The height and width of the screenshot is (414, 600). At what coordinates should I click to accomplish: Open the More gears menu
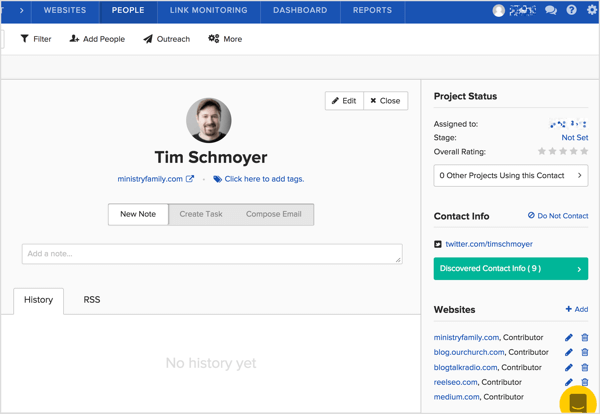tap(225, 39)
